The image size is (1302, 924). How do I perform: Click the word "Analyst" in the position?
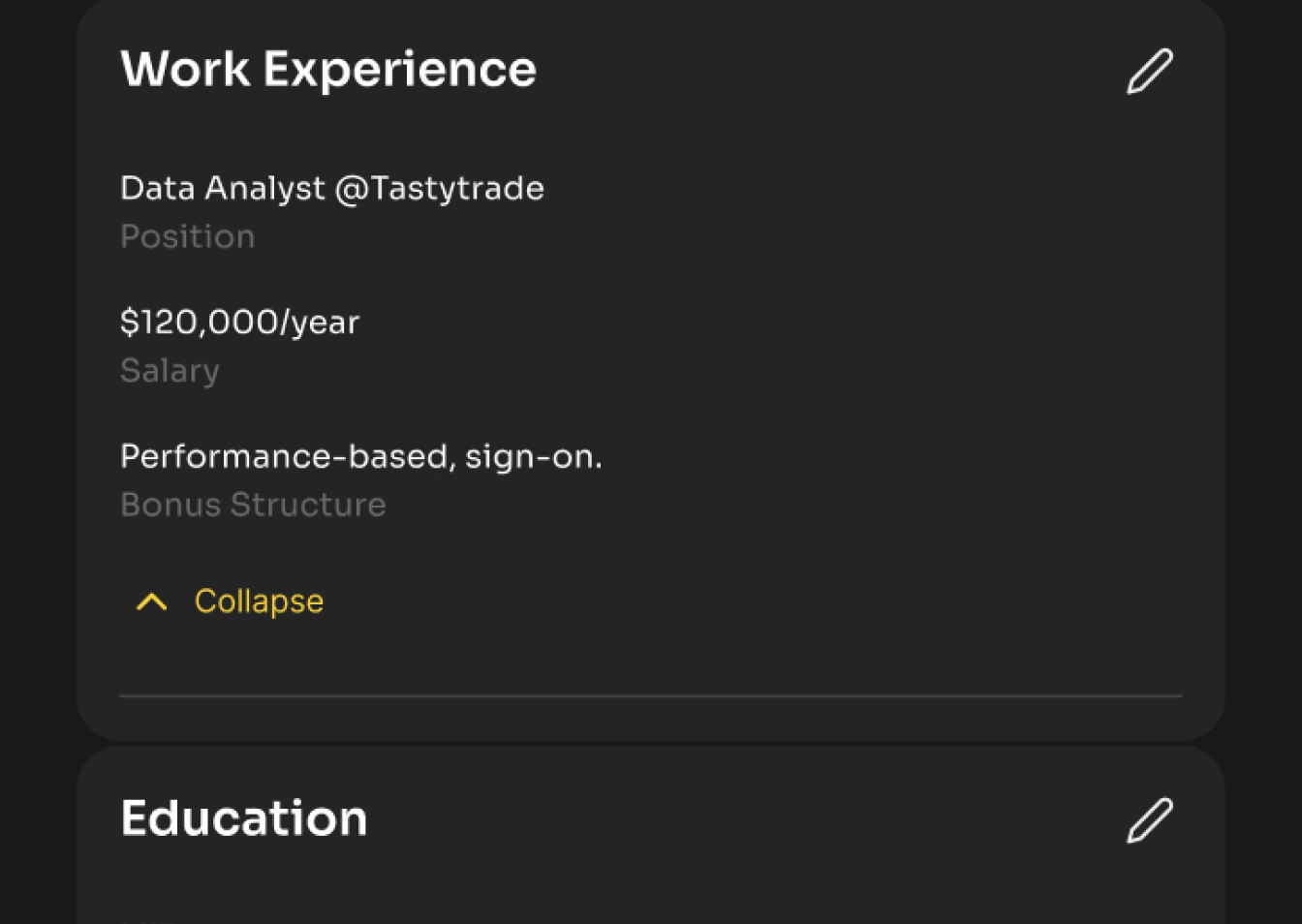pyautogui.click(x=265, y=188)
